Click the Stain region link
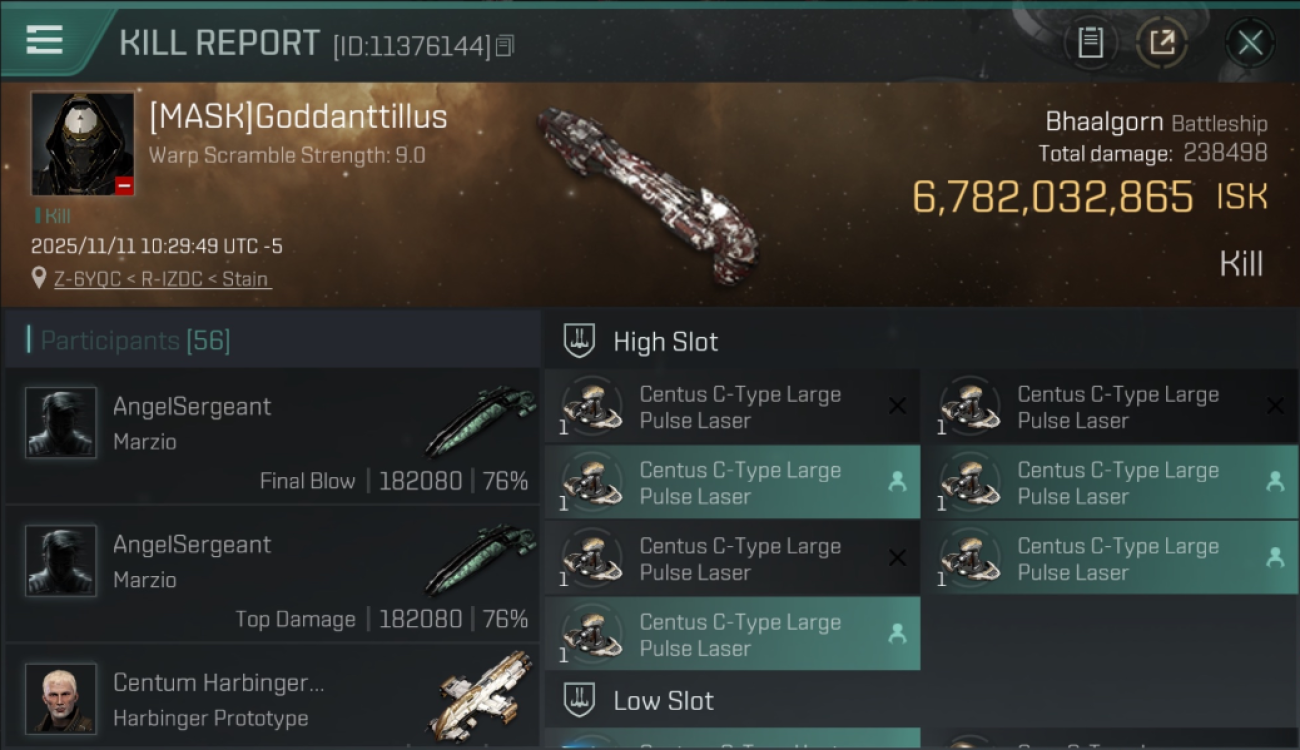Screen dimensions: 1300x750 click(x=245, y=279)
